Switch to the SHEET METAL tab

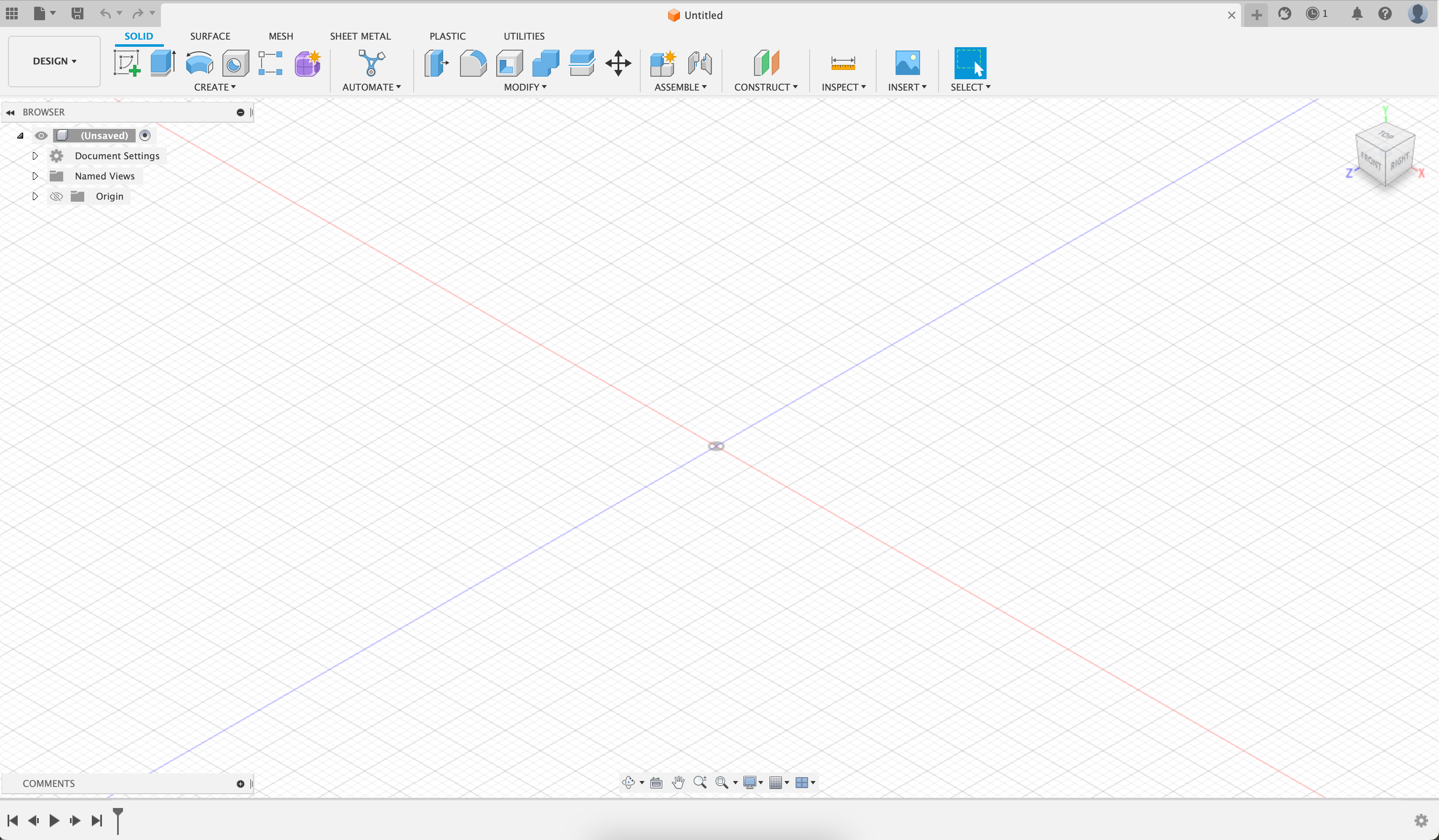[360, 36]
